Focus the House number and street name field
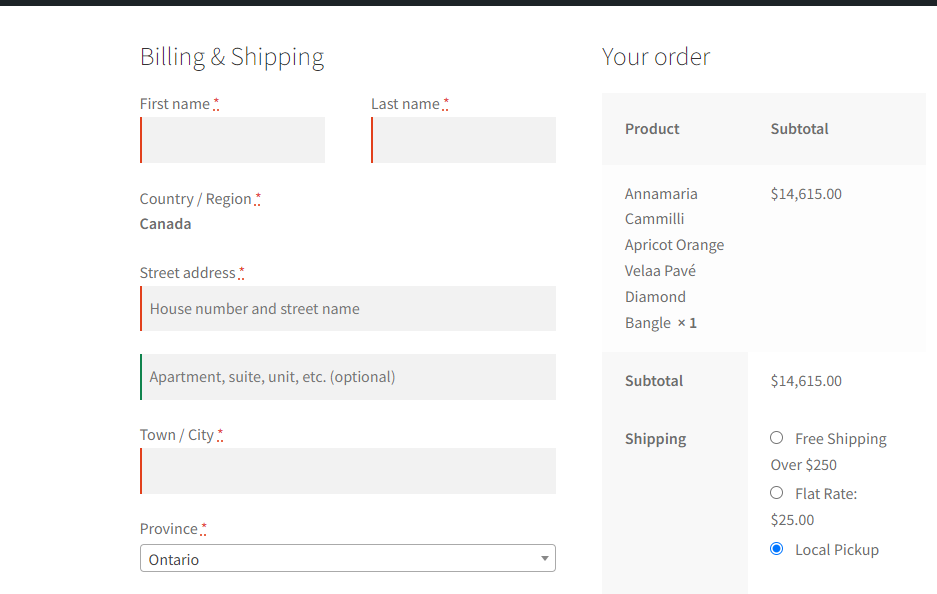This screenshot has height=594, width=937. (x=348, y=309)
